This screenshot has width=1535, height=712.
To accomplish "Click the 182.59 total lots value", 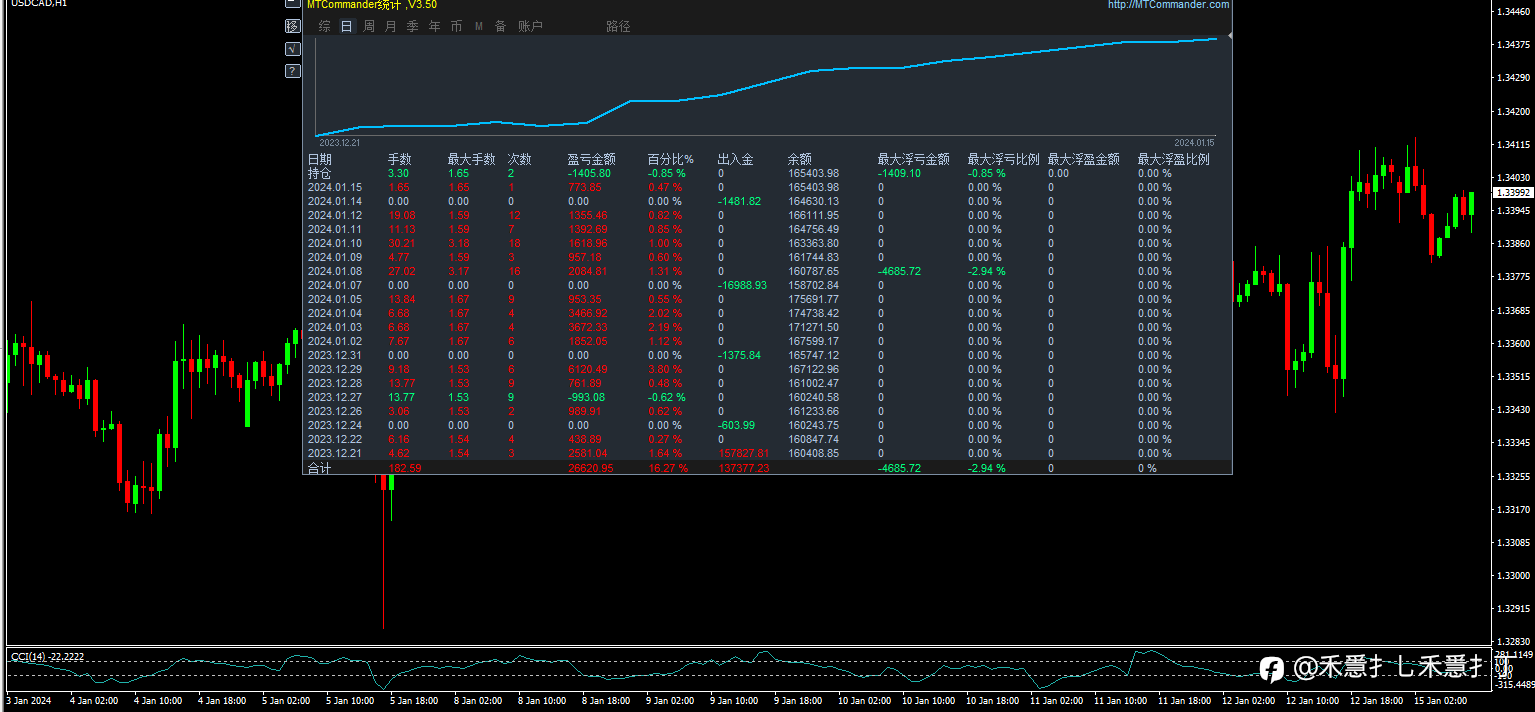I will [x=404, y=468].
